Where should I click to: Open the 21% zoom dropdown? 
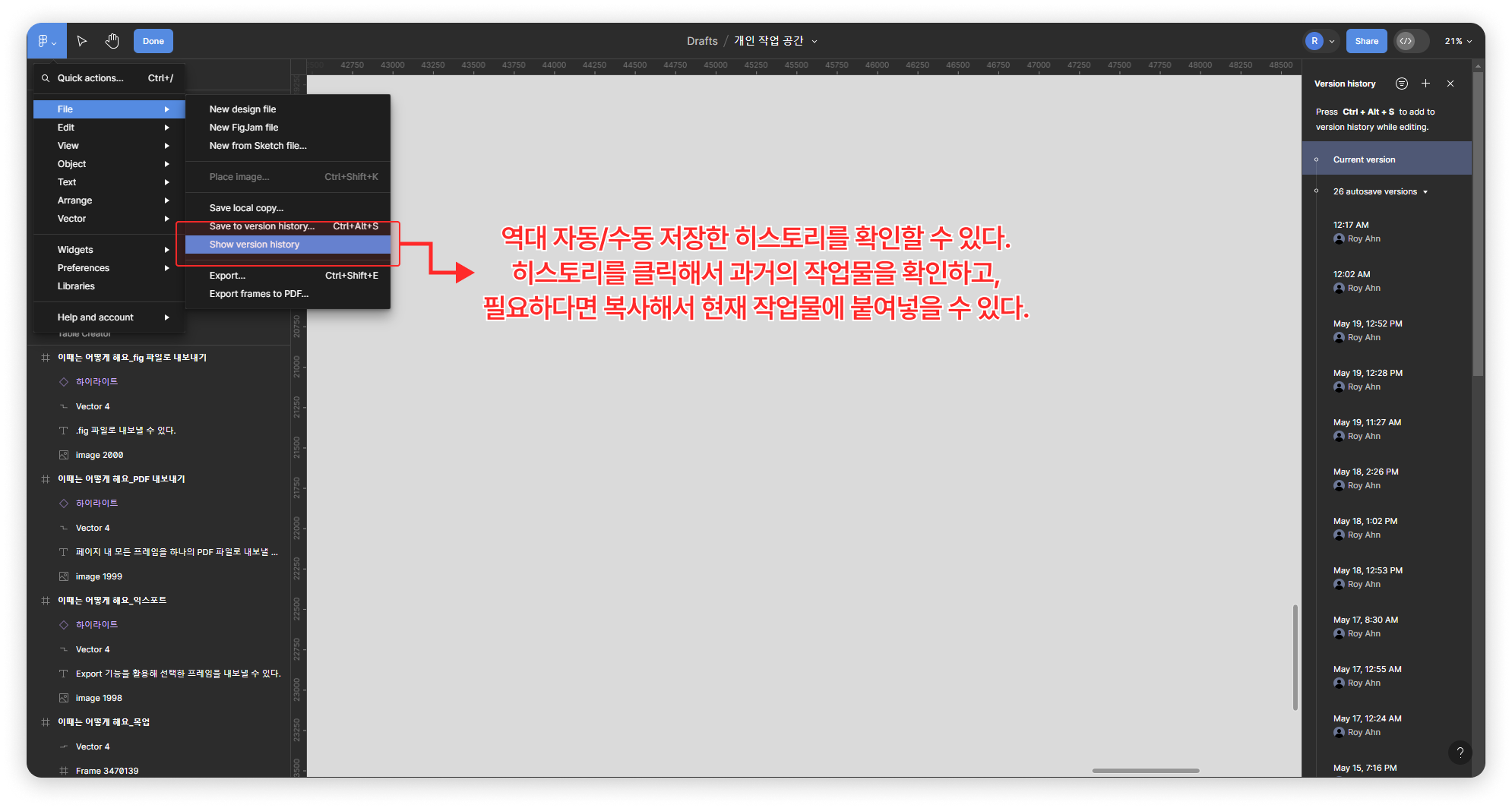coord(1459,41)
